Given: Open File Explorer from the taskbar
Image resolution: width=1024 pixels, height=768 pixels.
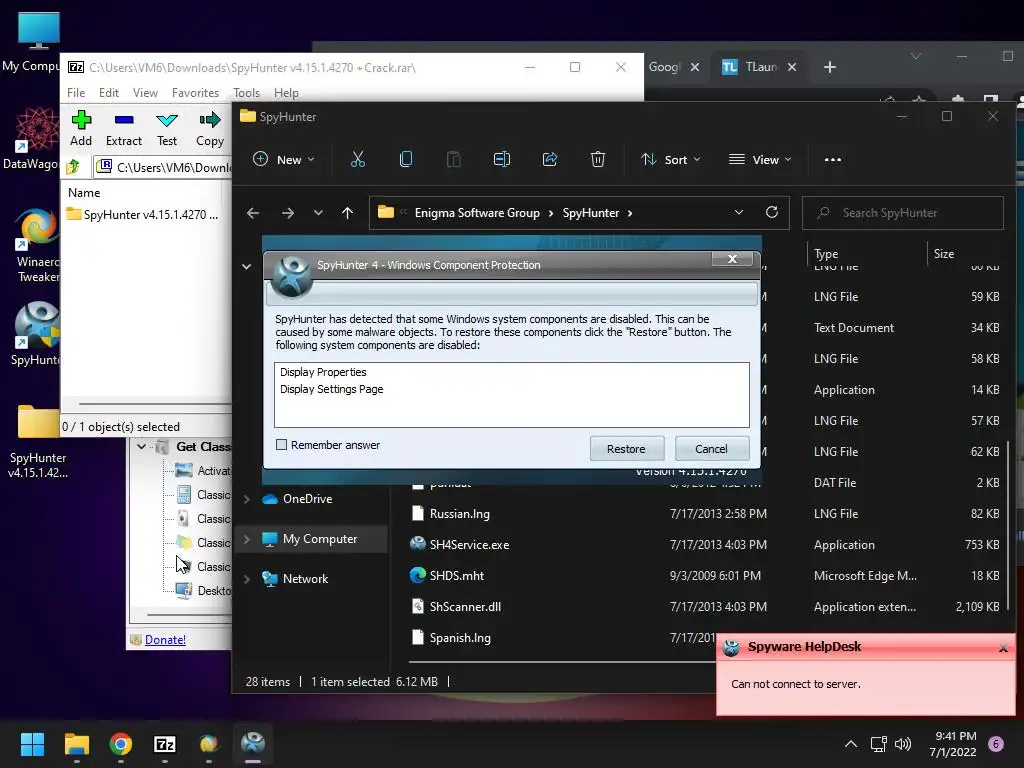Looking at the screenshot, I should (76, 744).
